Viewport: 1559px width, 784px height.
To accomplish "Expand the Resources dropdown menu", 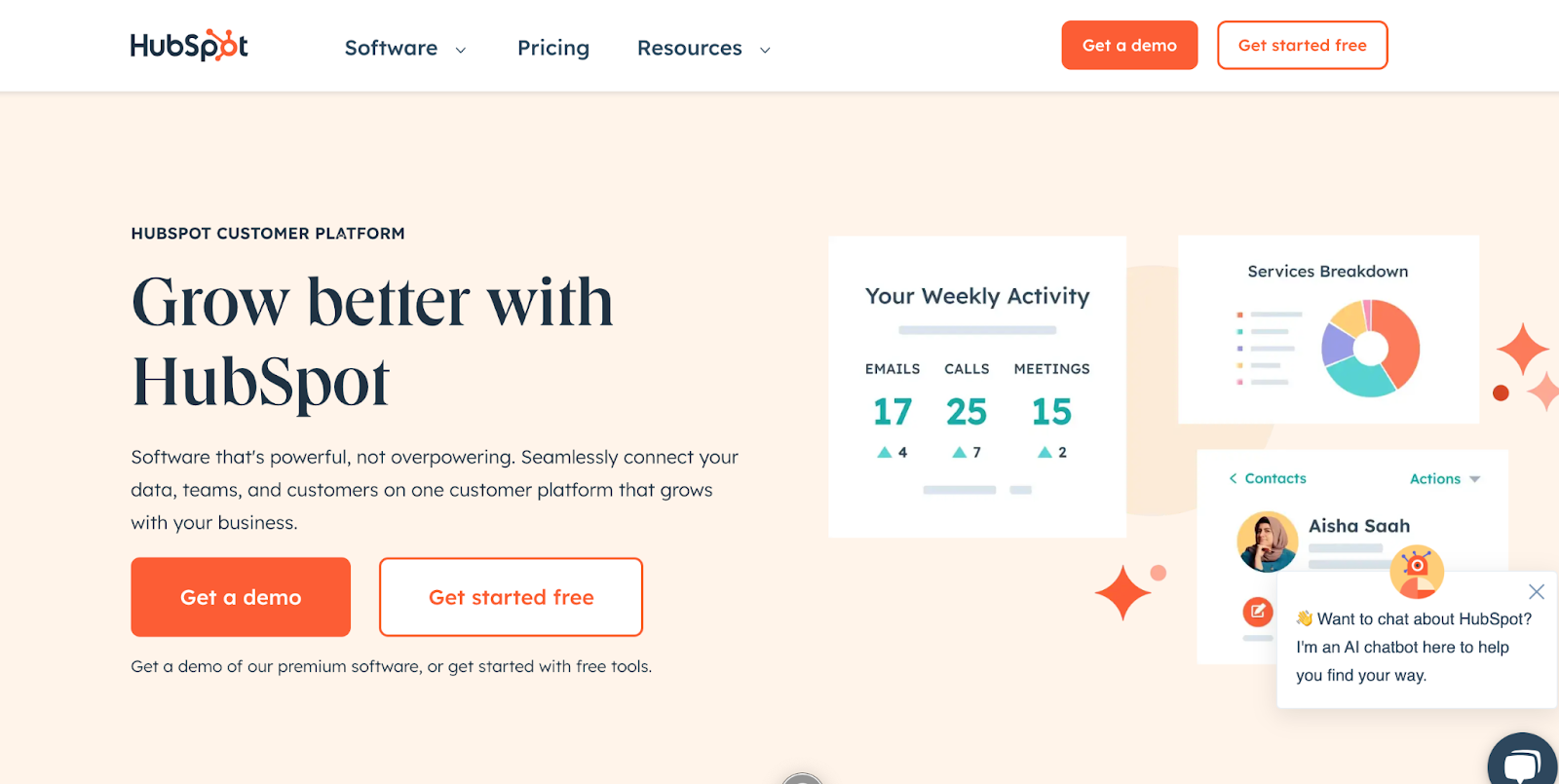I will pos(703,49).
